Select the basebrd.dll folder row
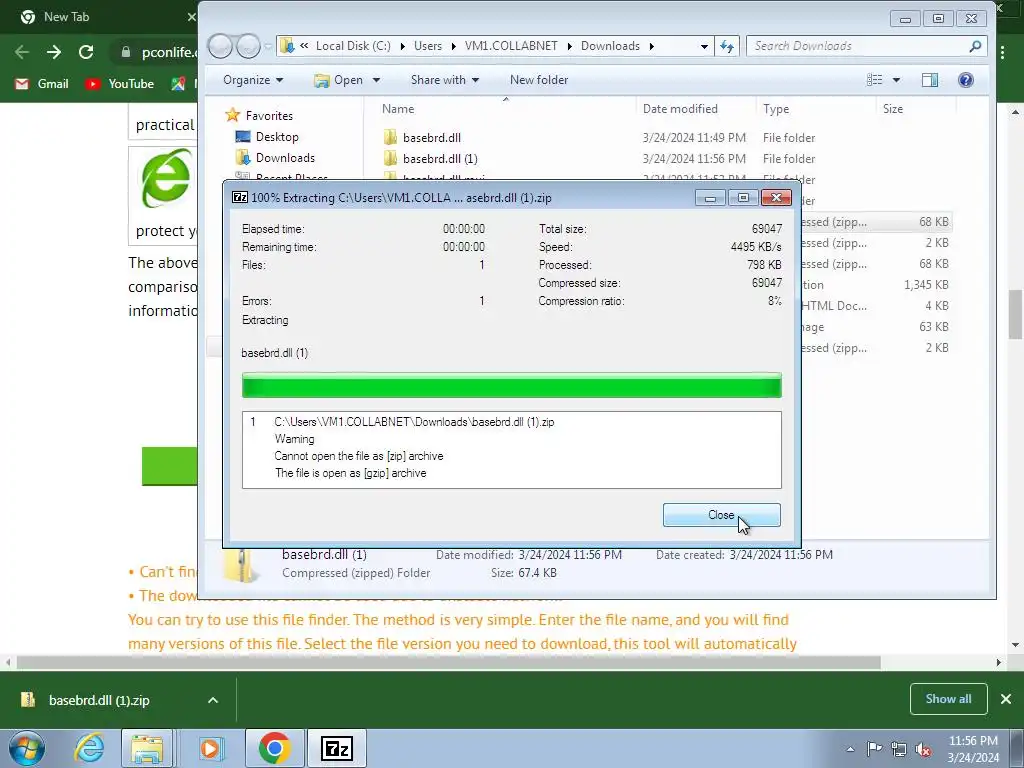This screenshot has height=768, width=1024. pyautogui.click(x=666, y=138)
